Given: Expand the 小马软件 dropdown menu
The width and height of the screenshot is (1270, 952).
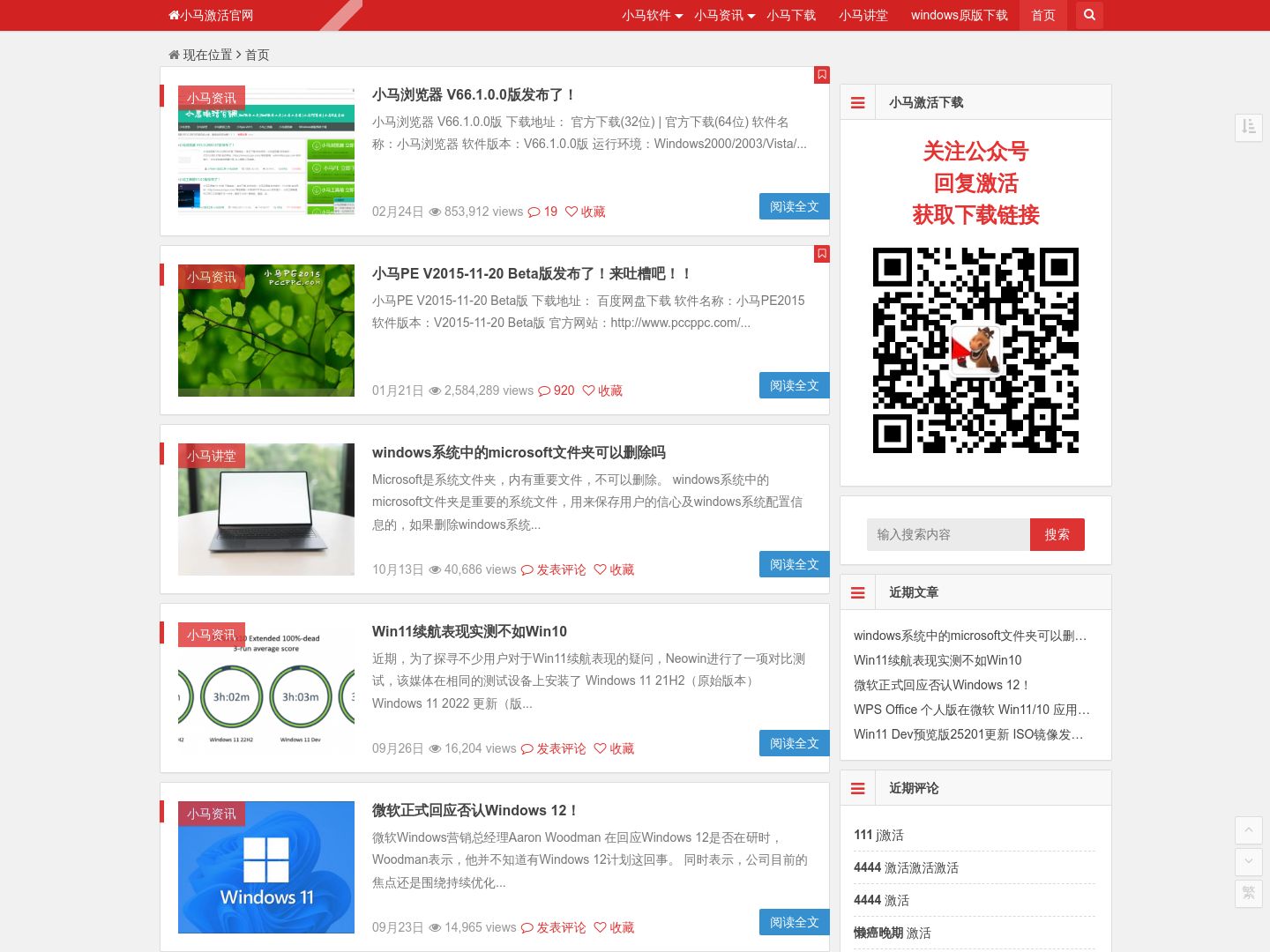Looking at the screenshot, I should point(652,15).
